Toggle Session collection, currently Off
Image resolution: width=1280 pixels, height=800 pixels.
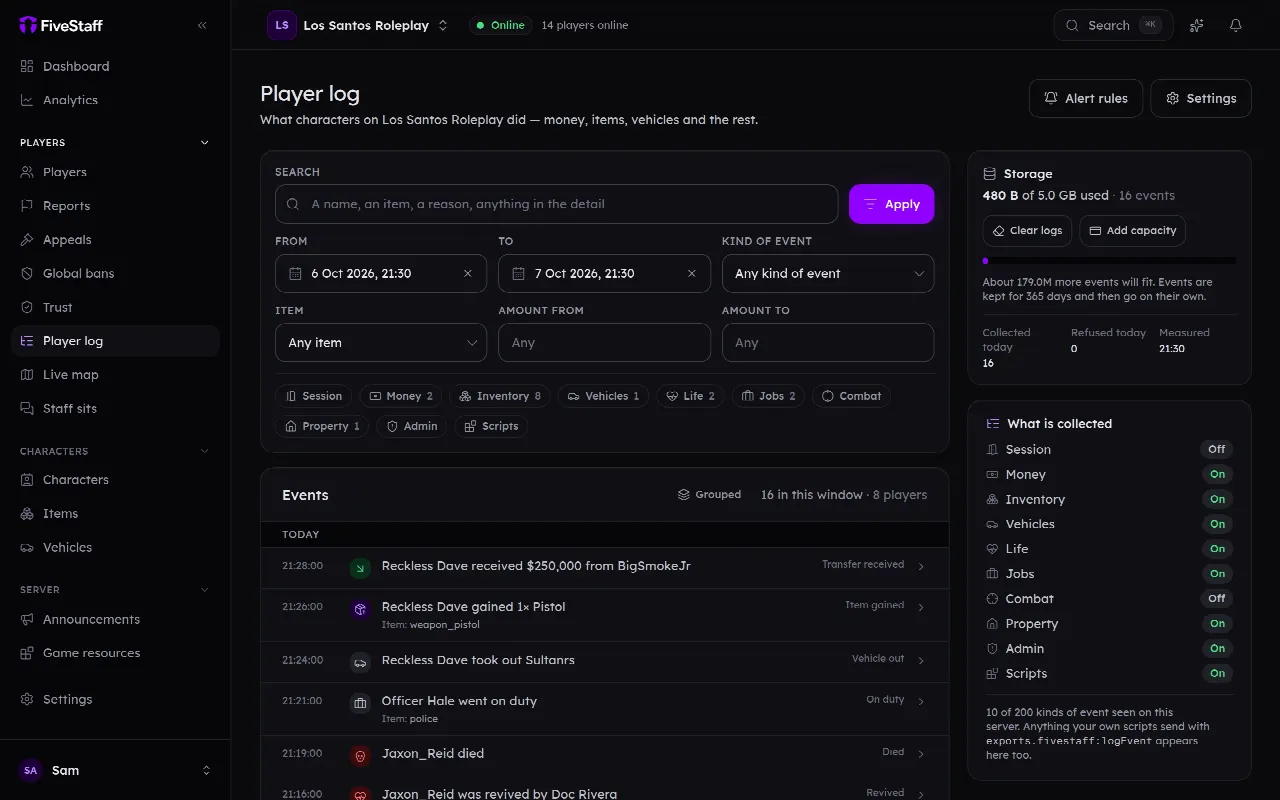click(x=1217, y=449)
